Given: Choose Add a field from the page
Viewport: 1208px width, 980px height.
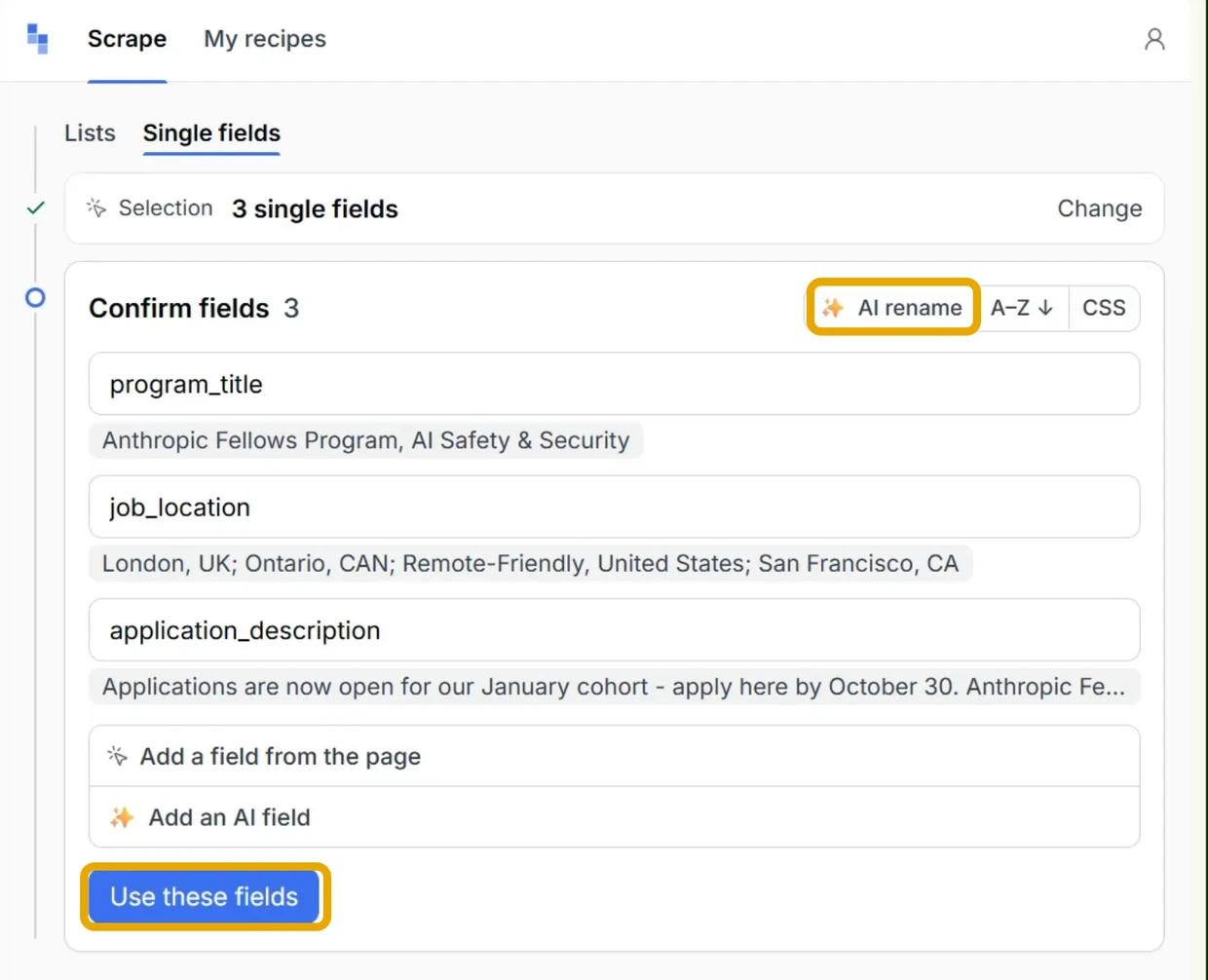Looking at the screenshot, I should pyautogui.click(x=614, y=756).
